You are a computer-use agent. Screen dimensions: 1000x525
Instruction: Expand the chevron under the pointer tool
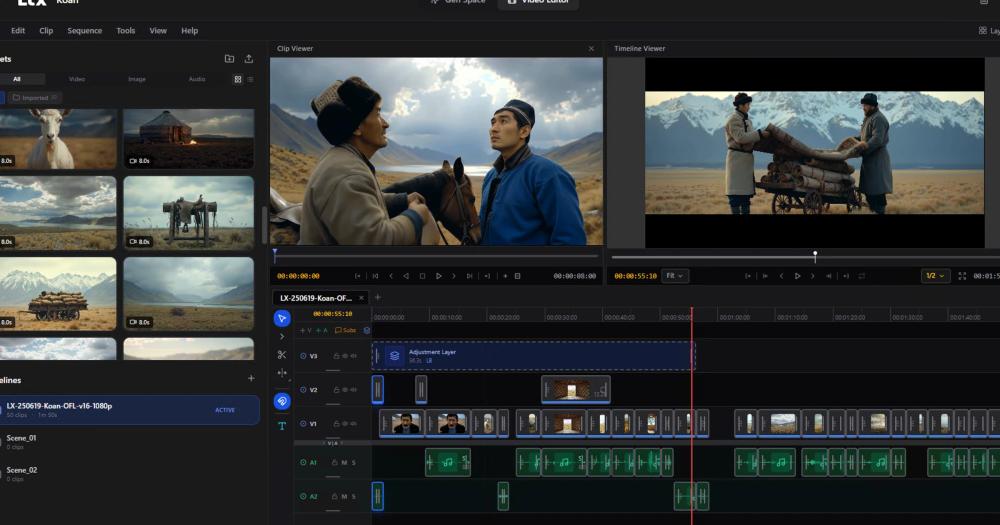[282, 336]
